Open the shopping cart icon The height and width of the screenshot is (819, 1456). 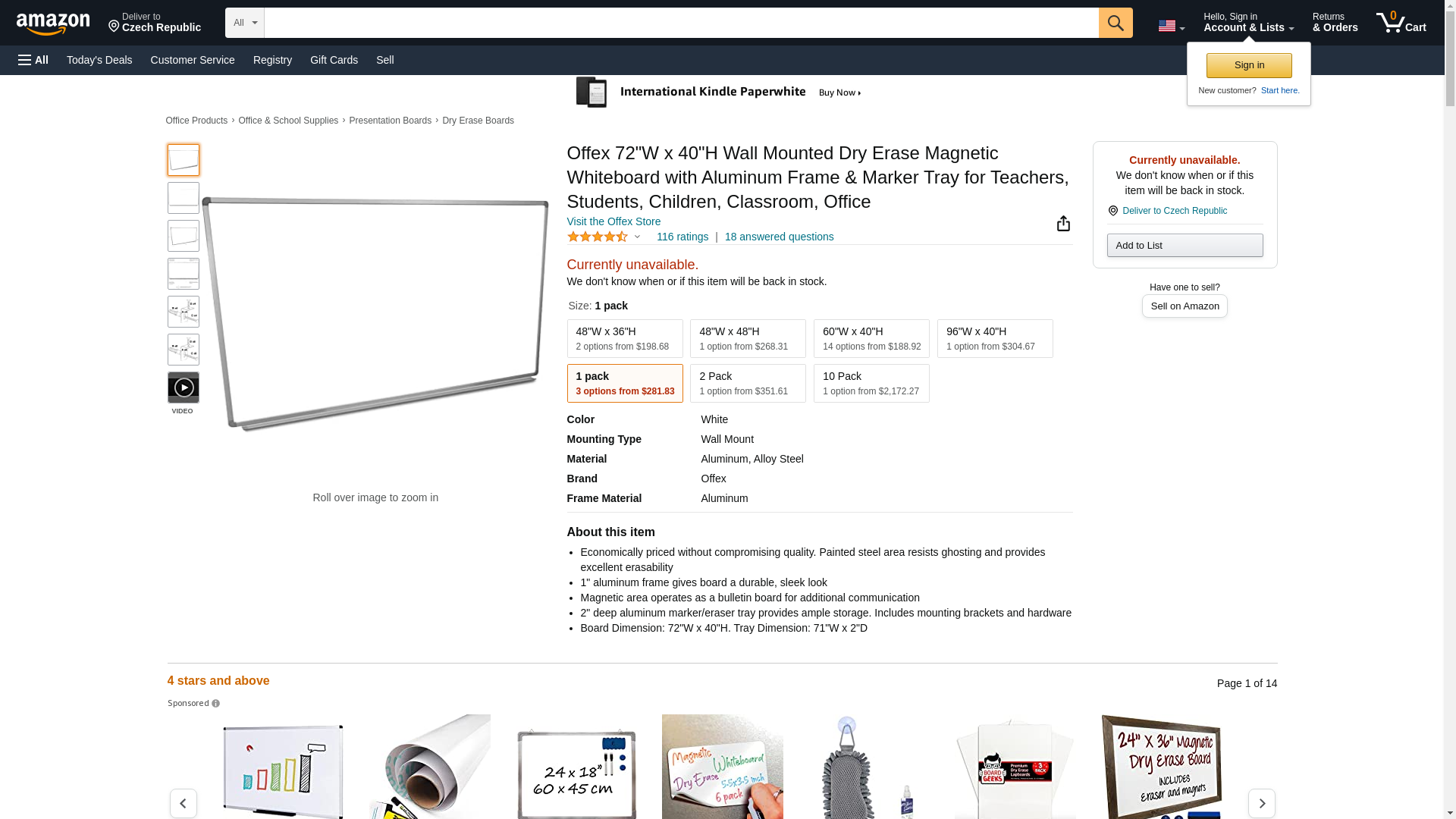[1400, 23]
